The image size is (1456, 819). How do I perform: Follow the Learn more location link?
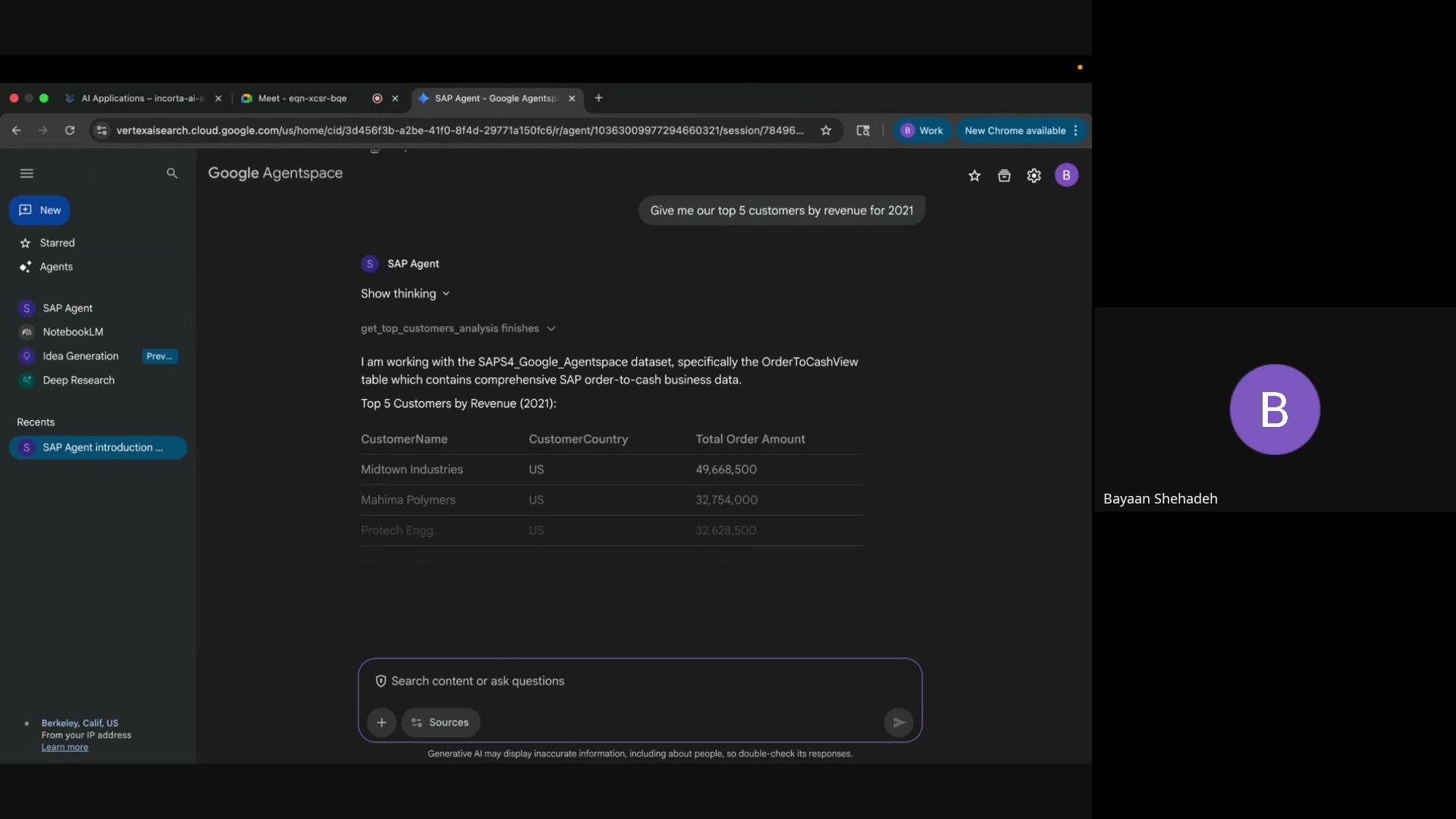[64, 748]
